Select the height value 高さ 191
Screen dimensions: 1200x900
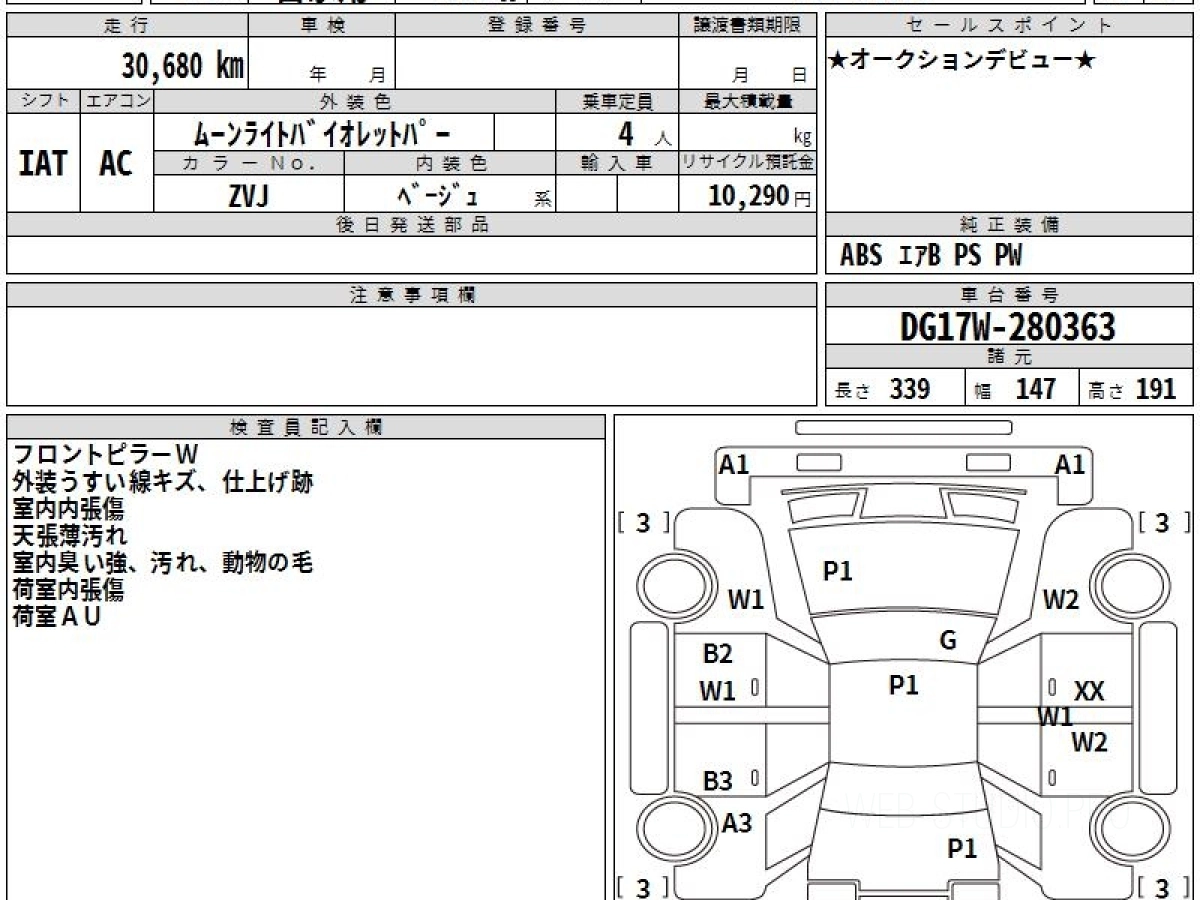tap(1133, 390)
